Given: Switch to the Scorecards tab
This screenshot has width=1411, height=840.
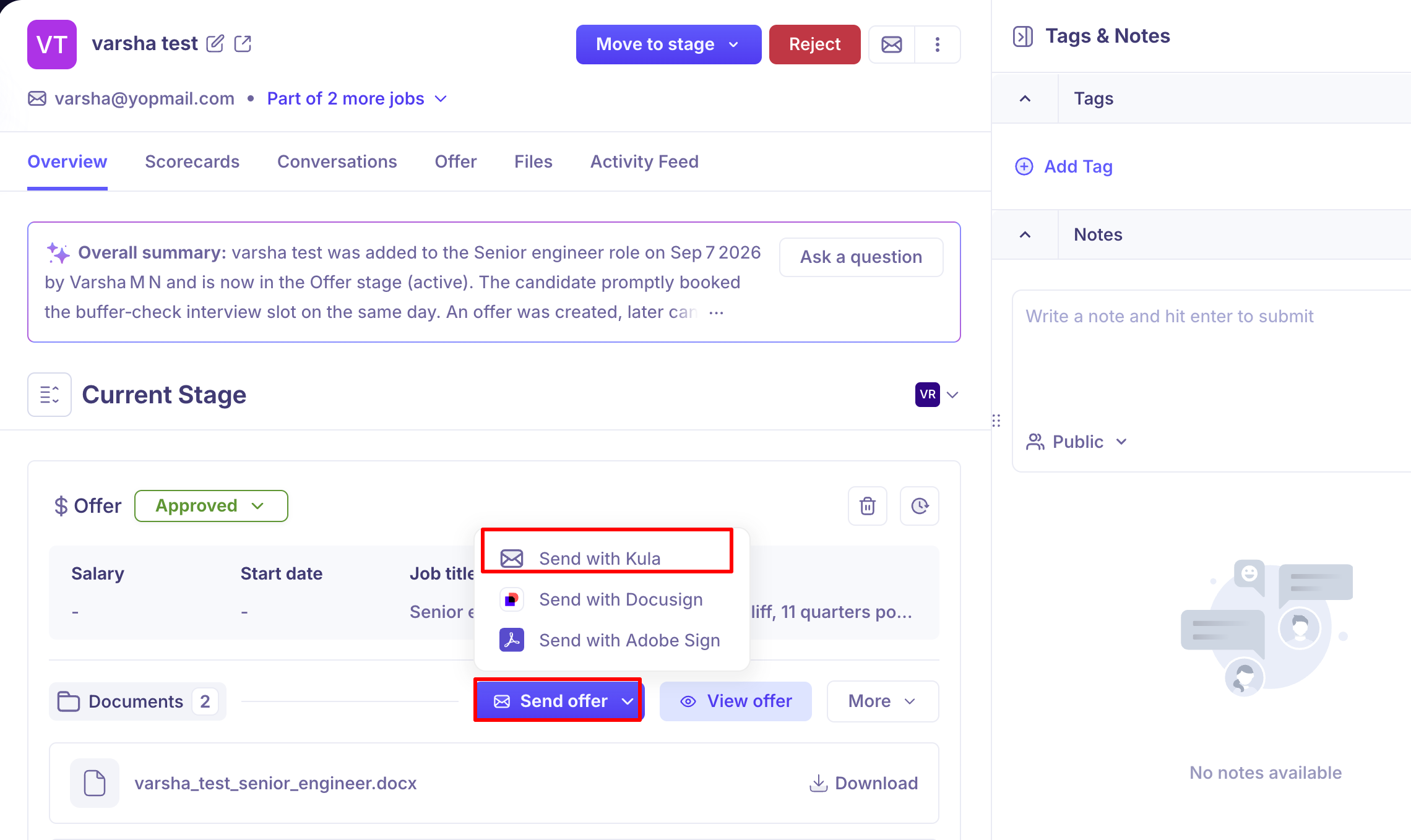Looking at the screenshot, I should click(192, 161).
